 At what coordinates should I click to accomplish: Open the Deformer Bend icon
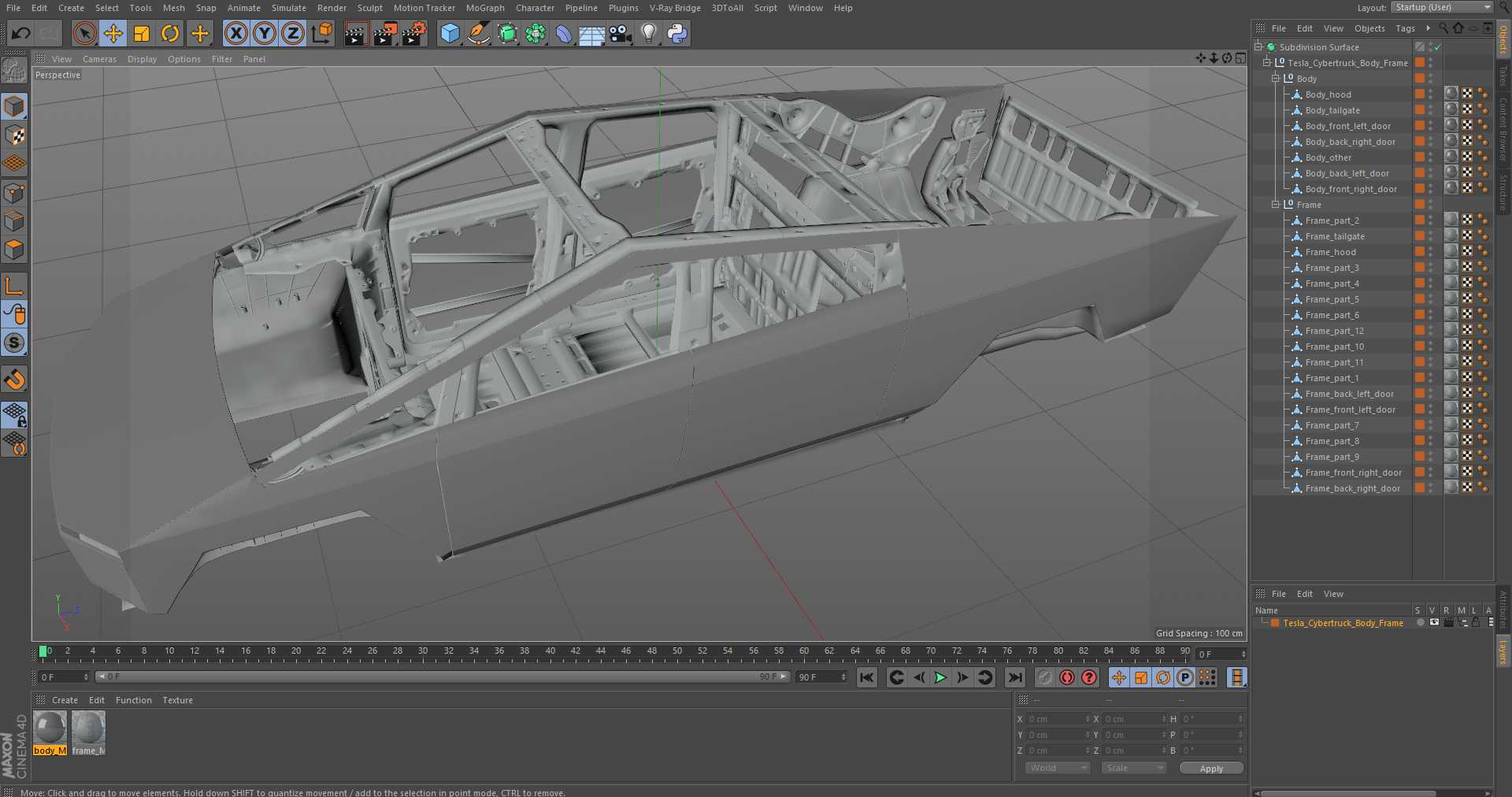564,33
